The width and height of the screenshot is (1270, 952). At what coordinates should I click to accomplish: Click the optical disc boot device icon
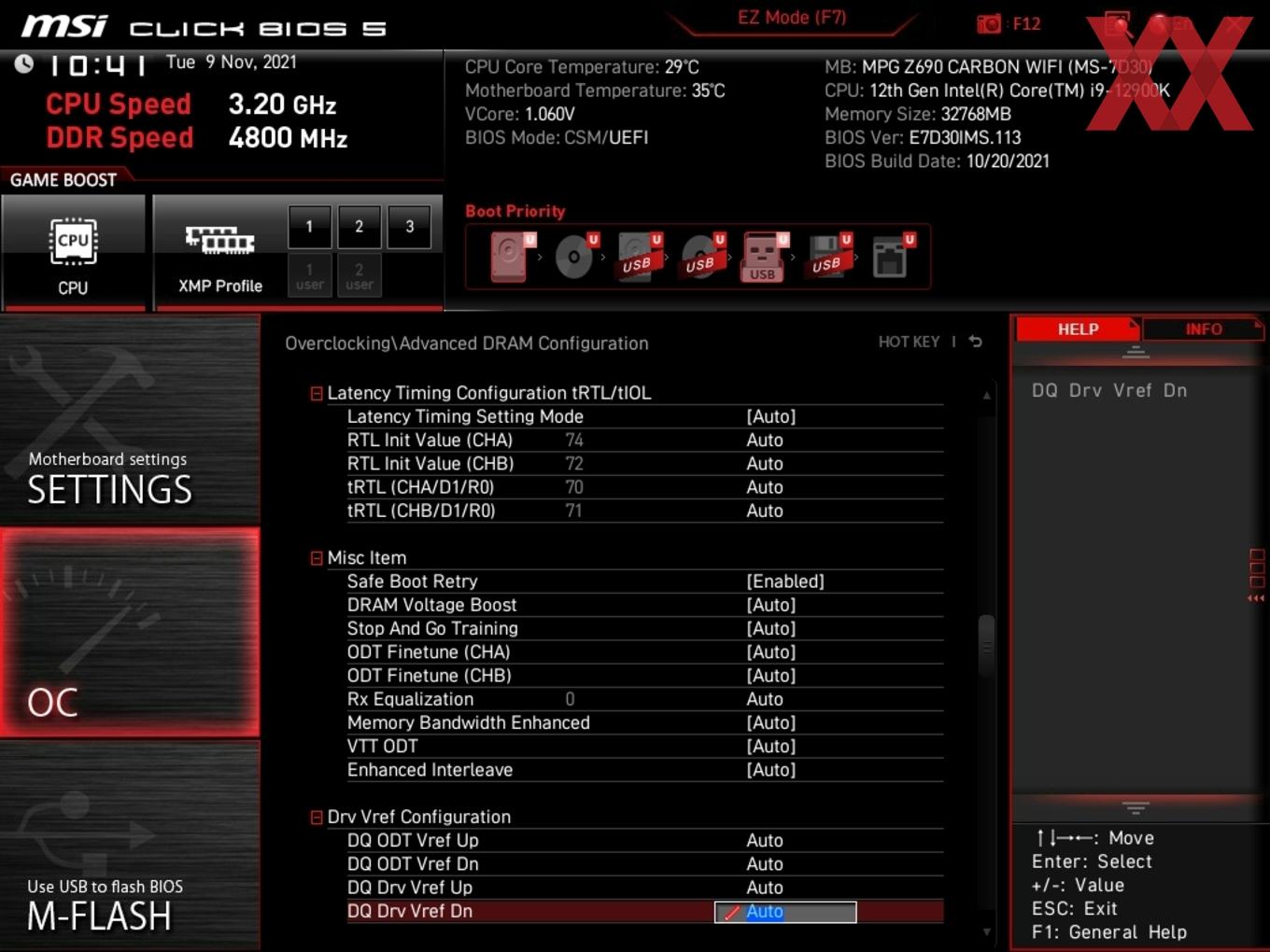click(x=576, y=257)
